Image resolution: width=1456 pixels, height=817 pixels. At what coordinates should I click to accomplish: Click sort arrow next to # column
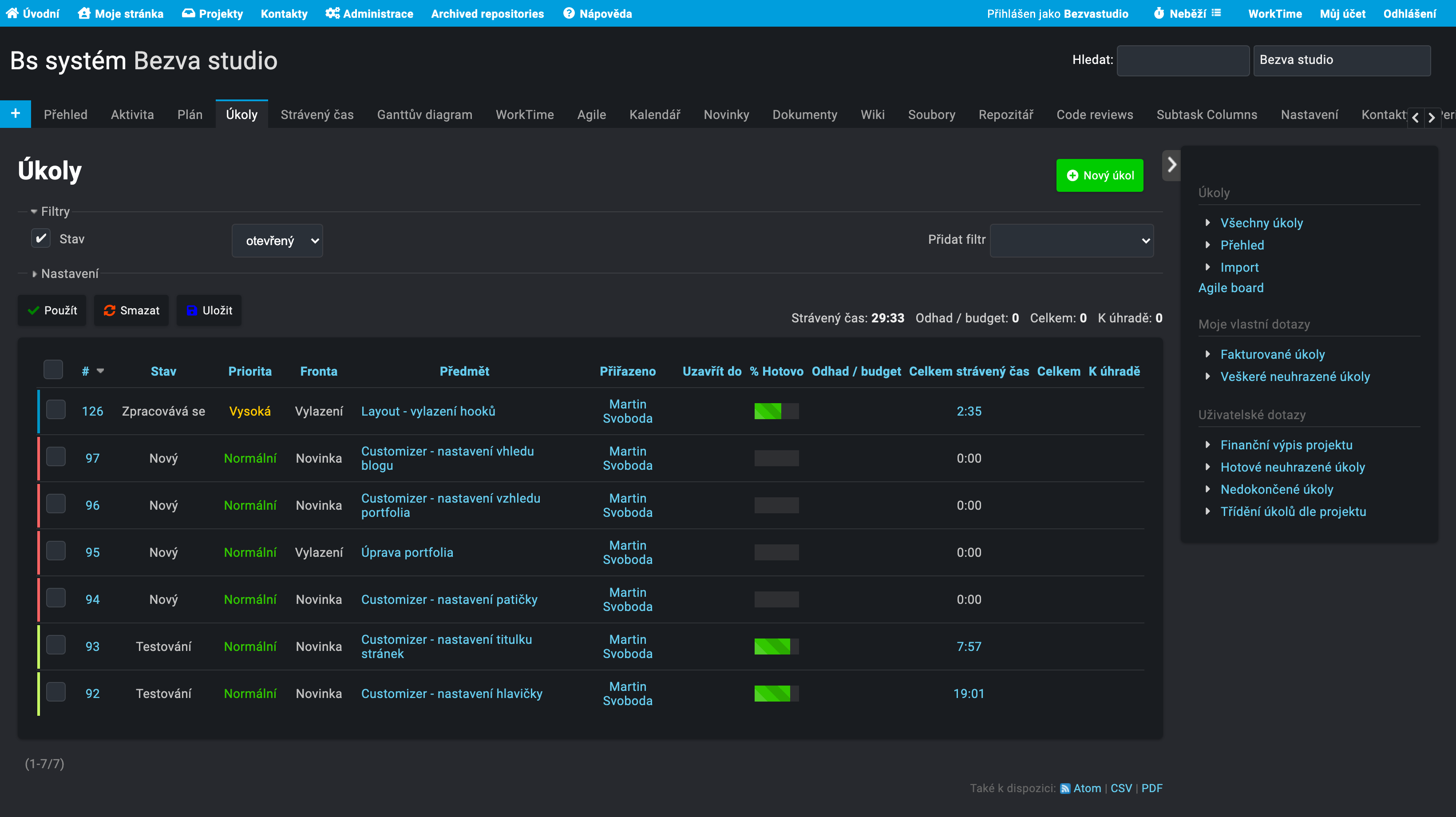100,371
